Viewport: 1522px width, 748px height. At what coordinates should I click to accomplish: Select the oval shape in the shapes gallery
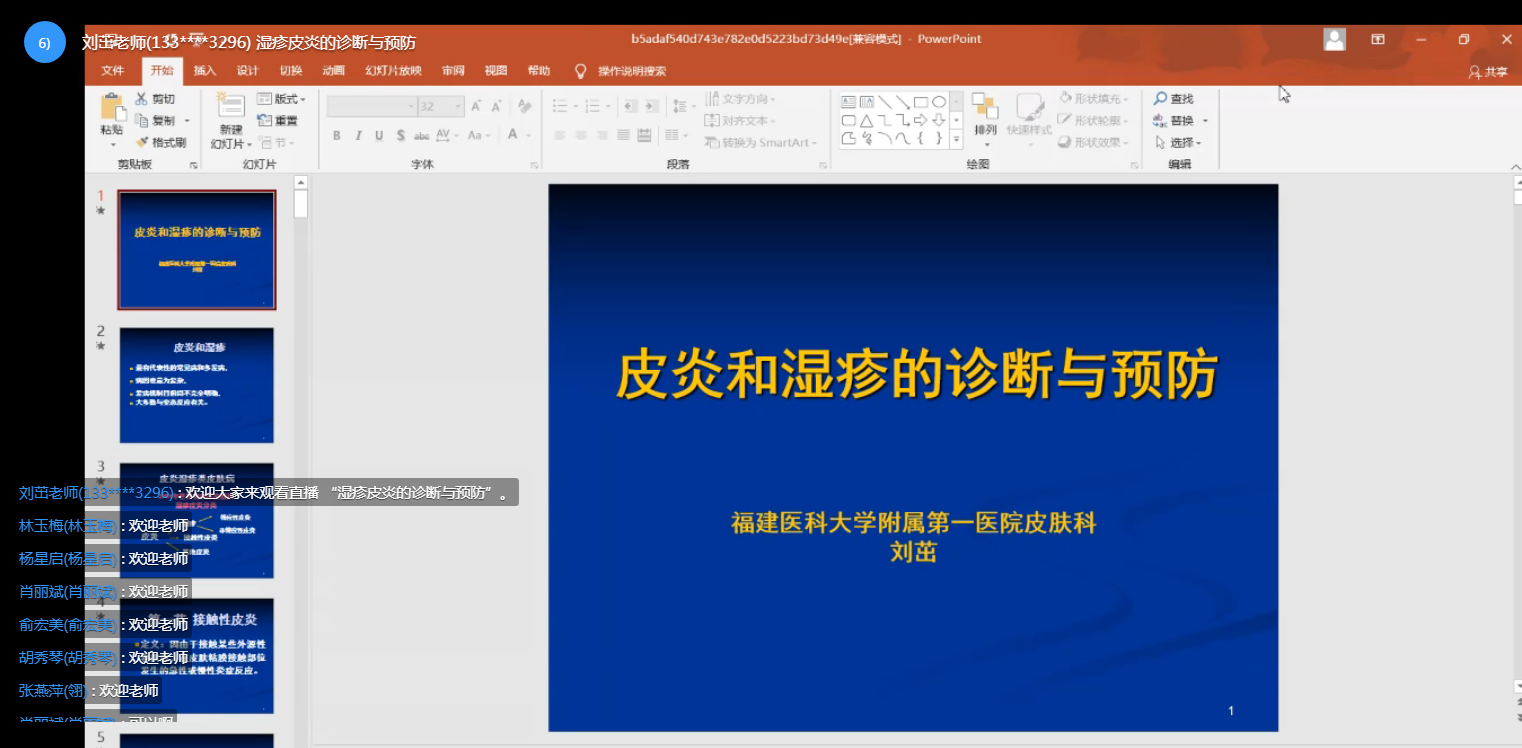pos(938,102)
